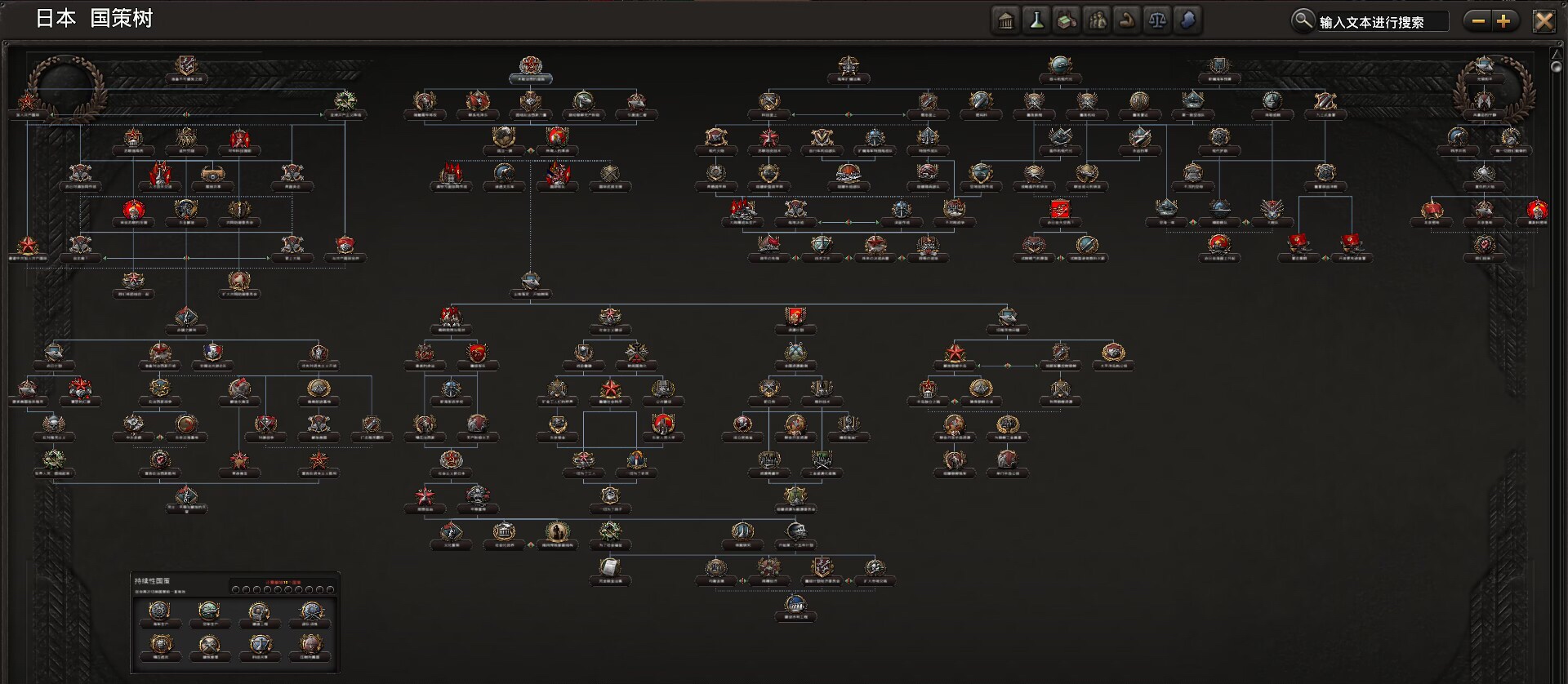Filter focuses by industry factory icon
Screen dimensions: 1568x684
[x=1067, y=20]
